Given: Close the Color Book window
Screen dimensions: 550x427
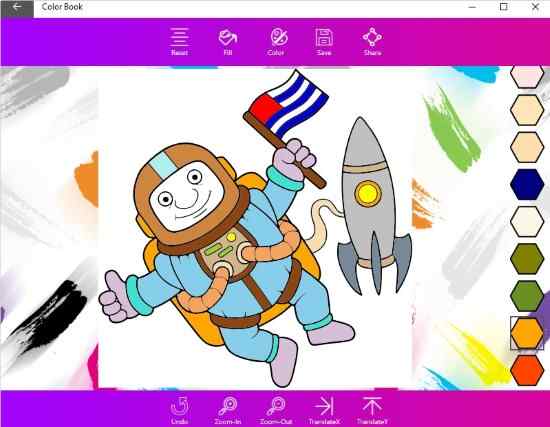Looking at the screenshot, I should [535, 7].
